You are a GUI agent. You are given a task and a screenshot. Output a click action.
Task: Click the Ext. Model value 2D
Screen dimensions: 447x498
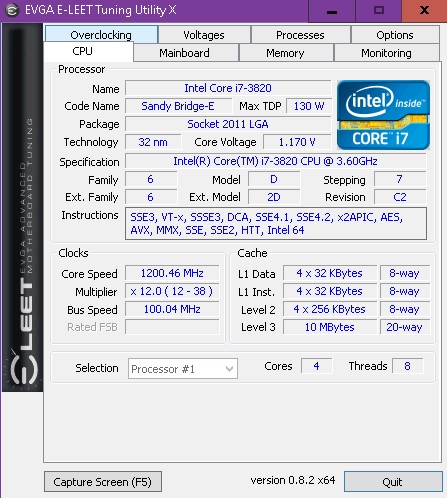(274, 197)
